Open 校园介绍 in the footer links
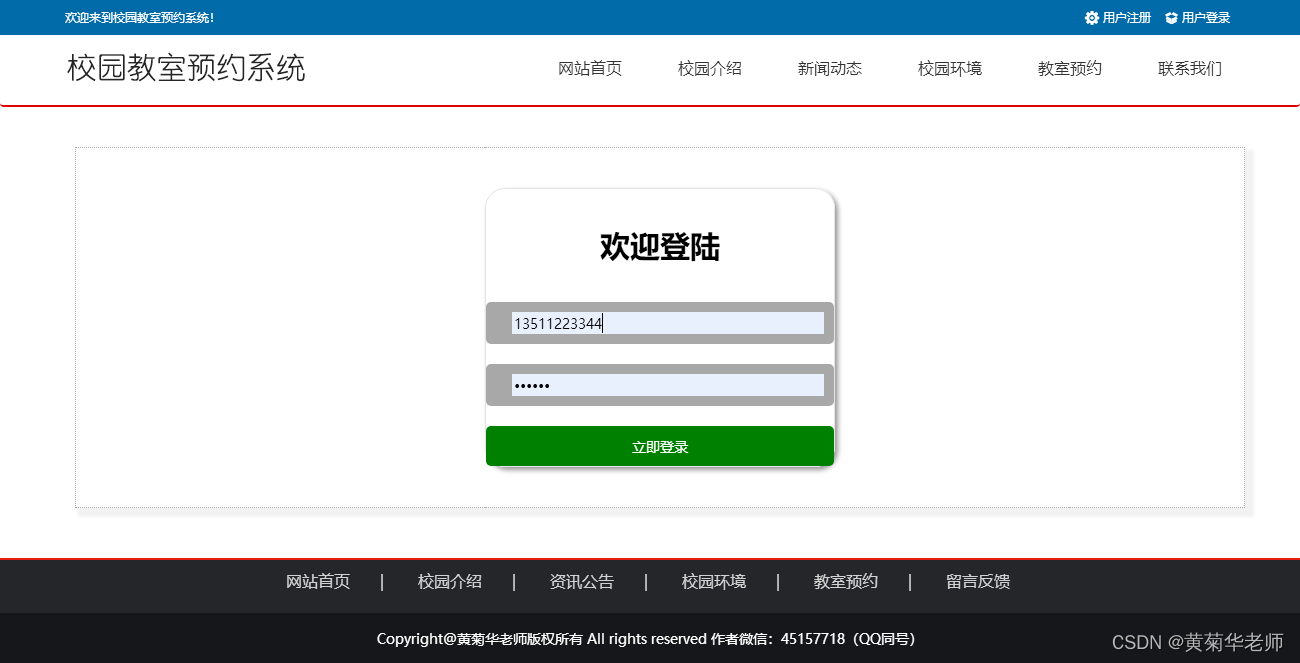1300x663 pixels. coord(449,581)
